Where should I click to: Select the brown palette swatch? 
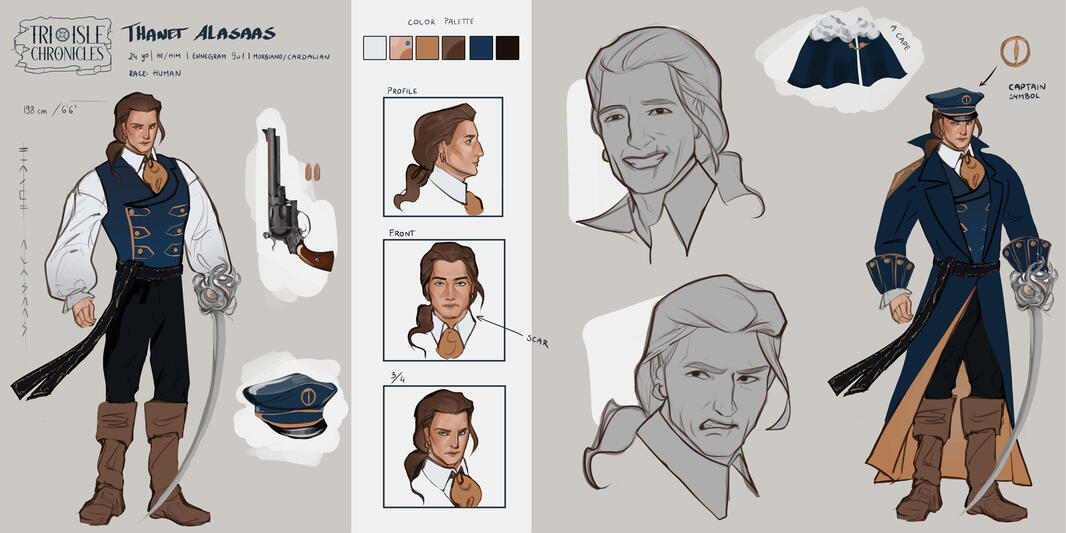pos(453,48)
